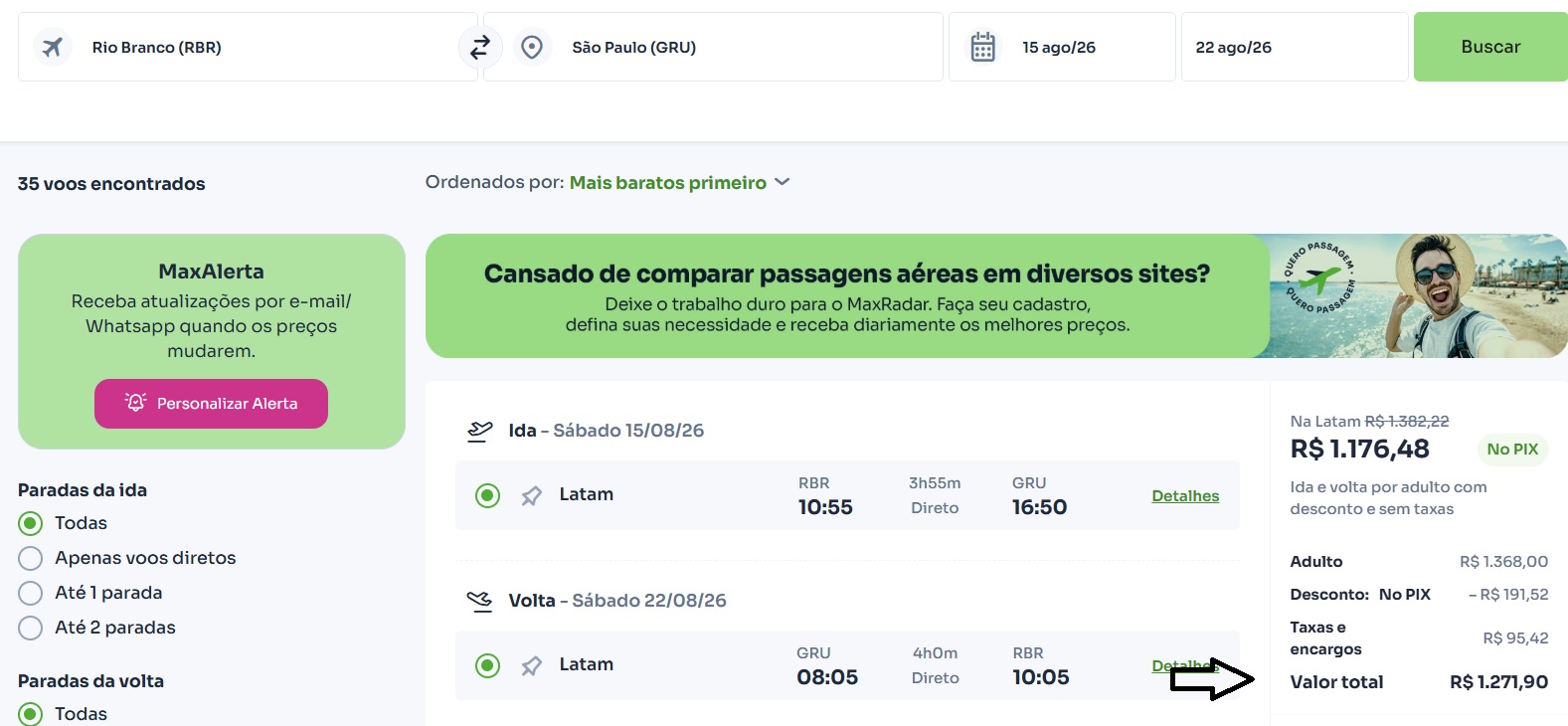Viewport: 1568px width, 726px height.
Task: Select 'Apenas voos diretos' for outbound stops
Action: (31, 558)
